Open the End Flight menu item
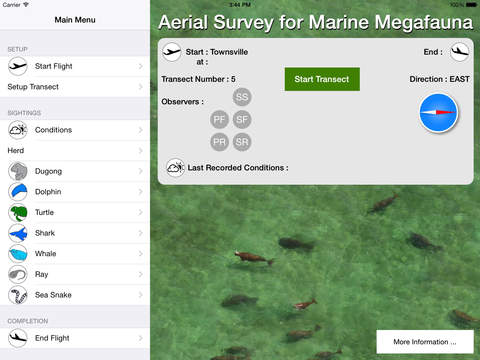The image size is (480, 360). (x=75, y=338)
